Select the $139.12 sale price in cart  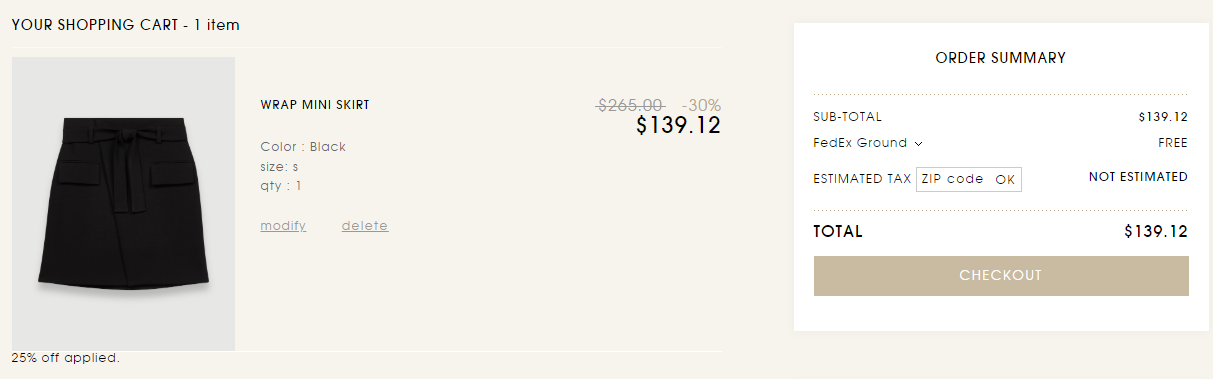[678, 126]
